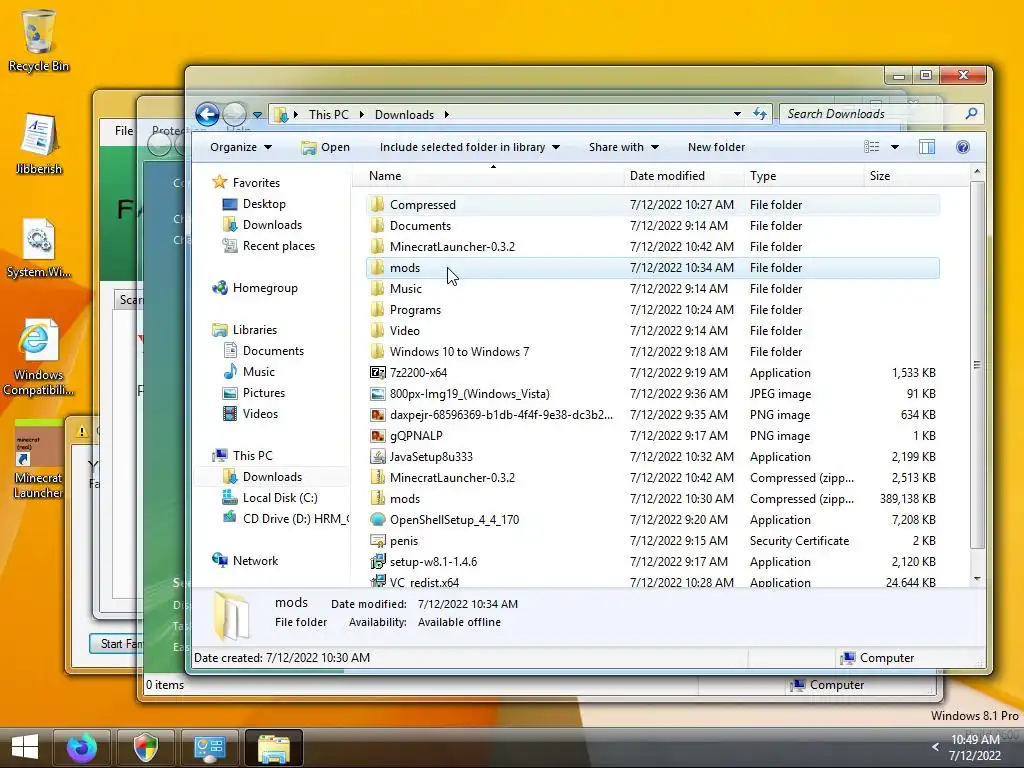Select Windows 10 to Windows 7 folder
The width and height of the screenshot is (1024, 768).
tap(652, 351)
